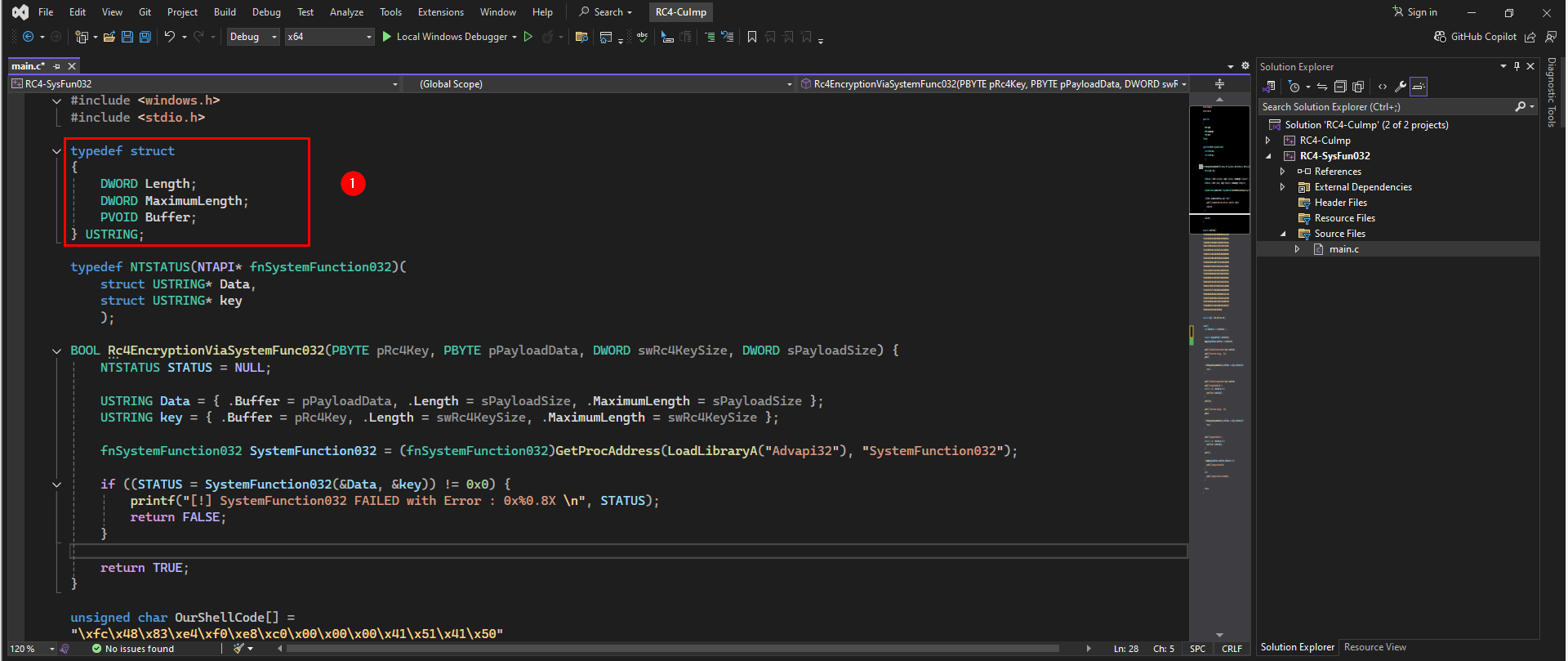The height and width of the screenshot is (661, 1568).
Task: Undo the last edit via the toolbar arrow
Action: [169, 37]
